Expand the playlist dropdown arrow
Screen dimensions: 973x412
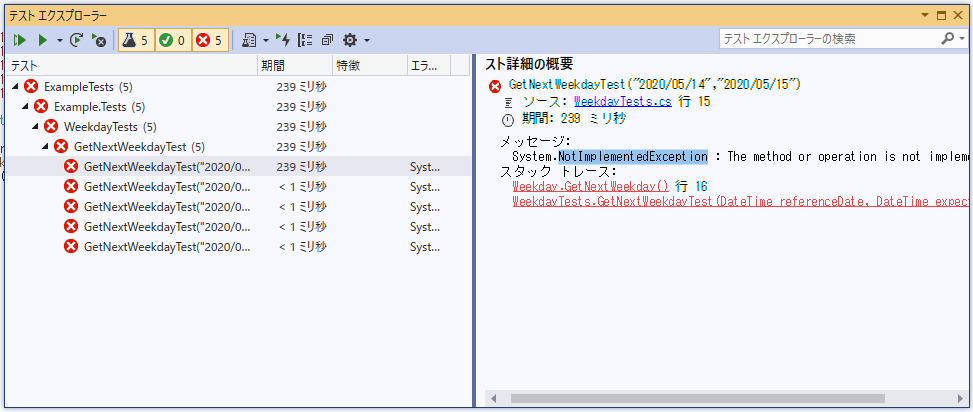click(266, 40)
